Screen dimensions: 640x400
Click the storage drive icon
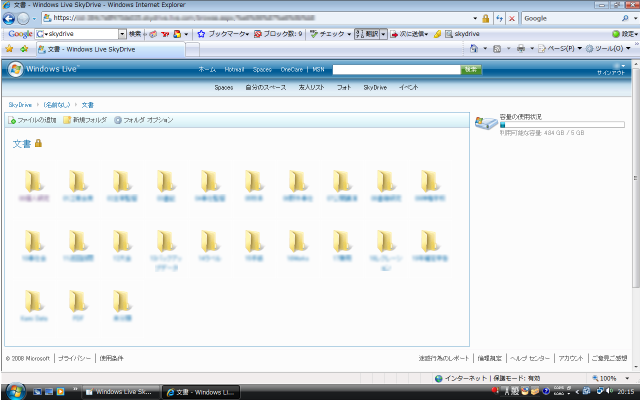[x=486, y=122]
